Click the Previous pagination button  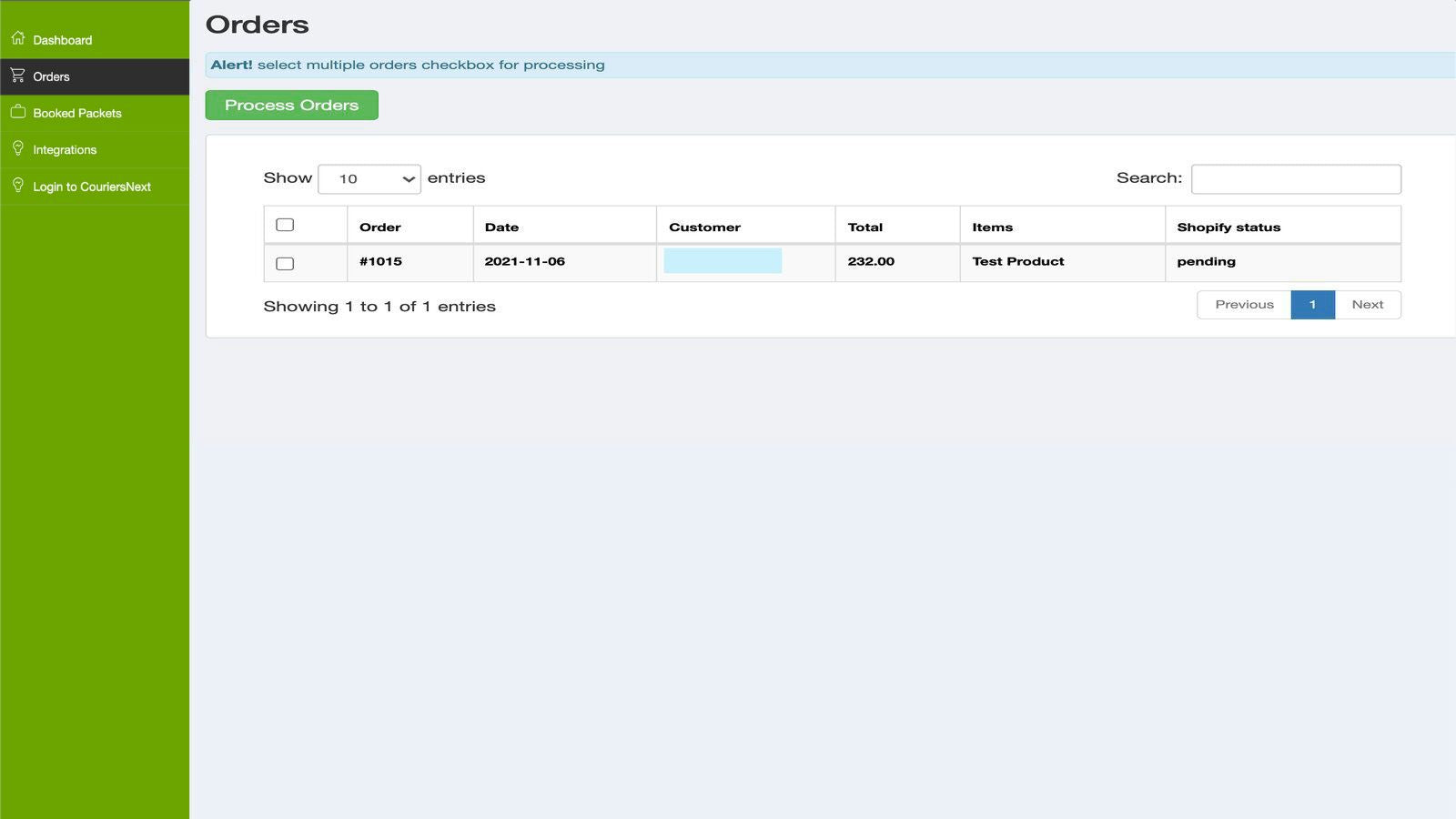(1244, 305)
